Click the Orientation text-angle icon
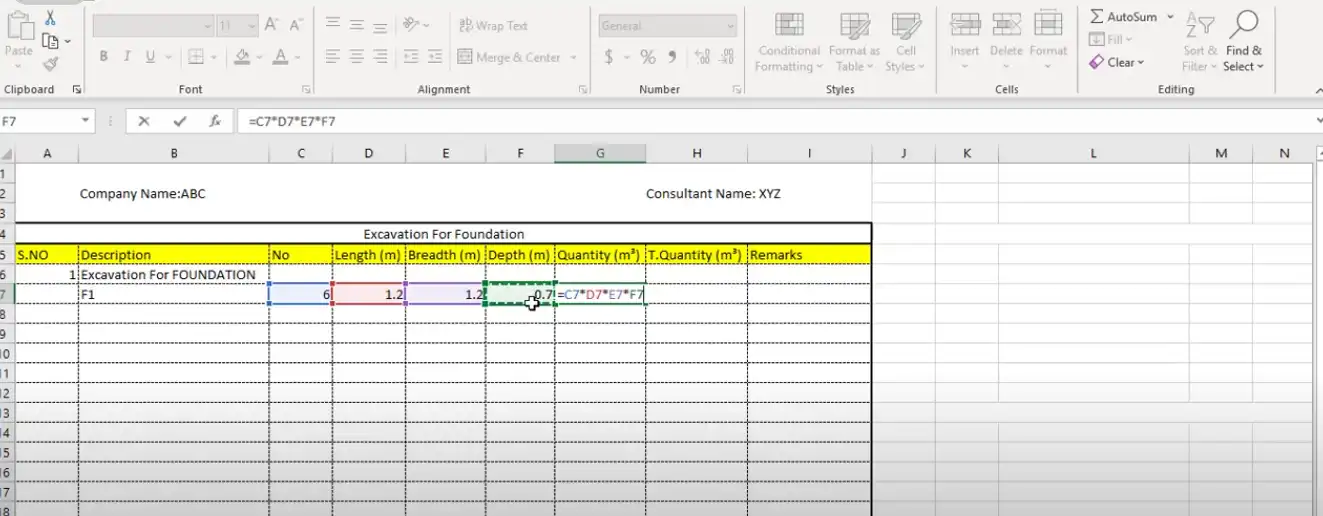Screen dimensions: 1323x516 pos(411,25)
